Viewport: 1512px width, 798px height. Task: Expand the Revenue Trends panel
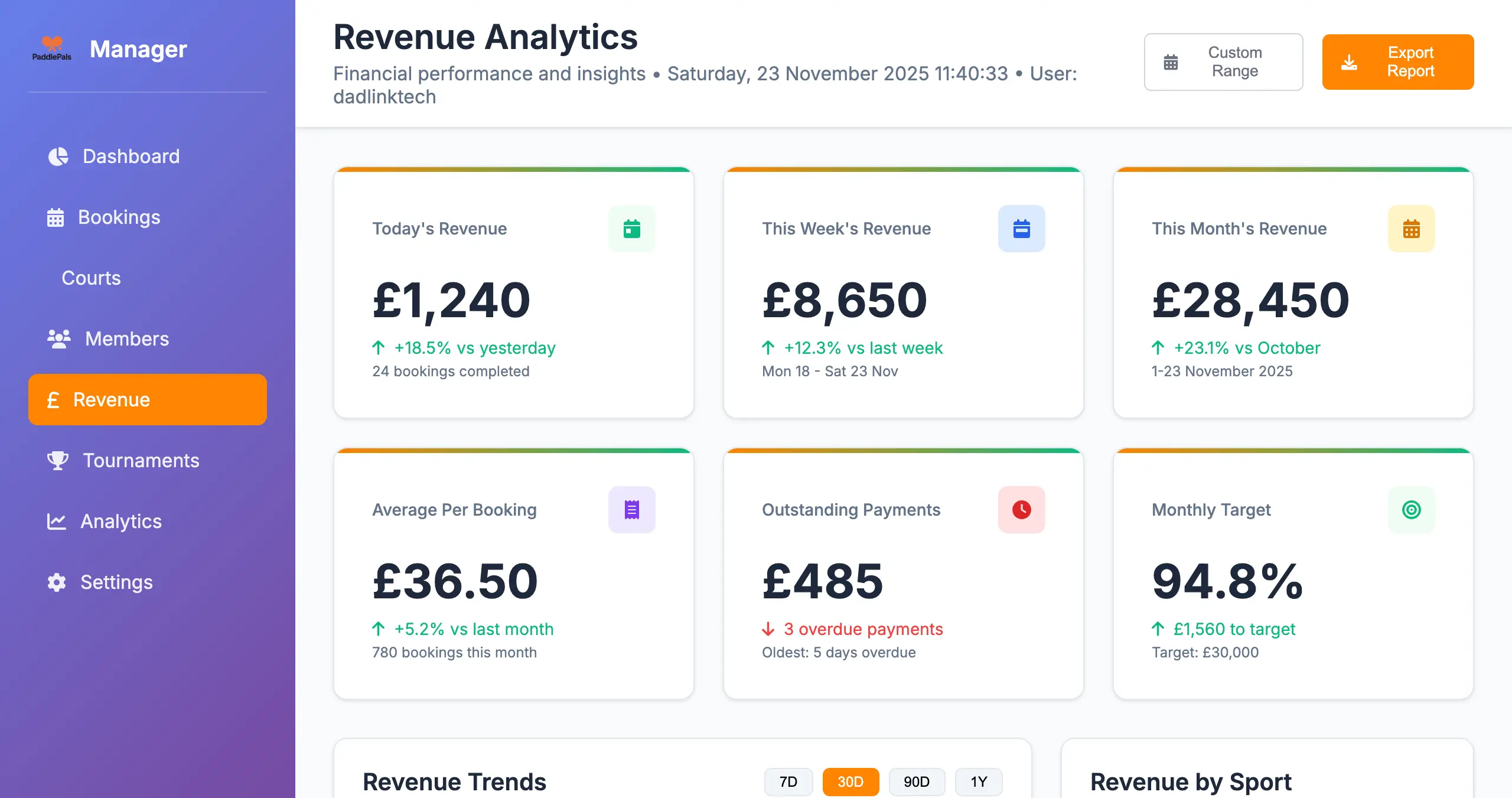point(455,781)
